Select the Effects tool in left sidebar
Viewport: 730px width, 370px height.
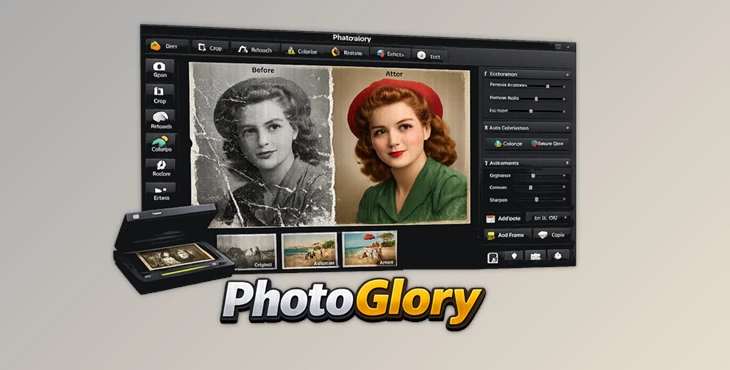click(x=161, y=192)
